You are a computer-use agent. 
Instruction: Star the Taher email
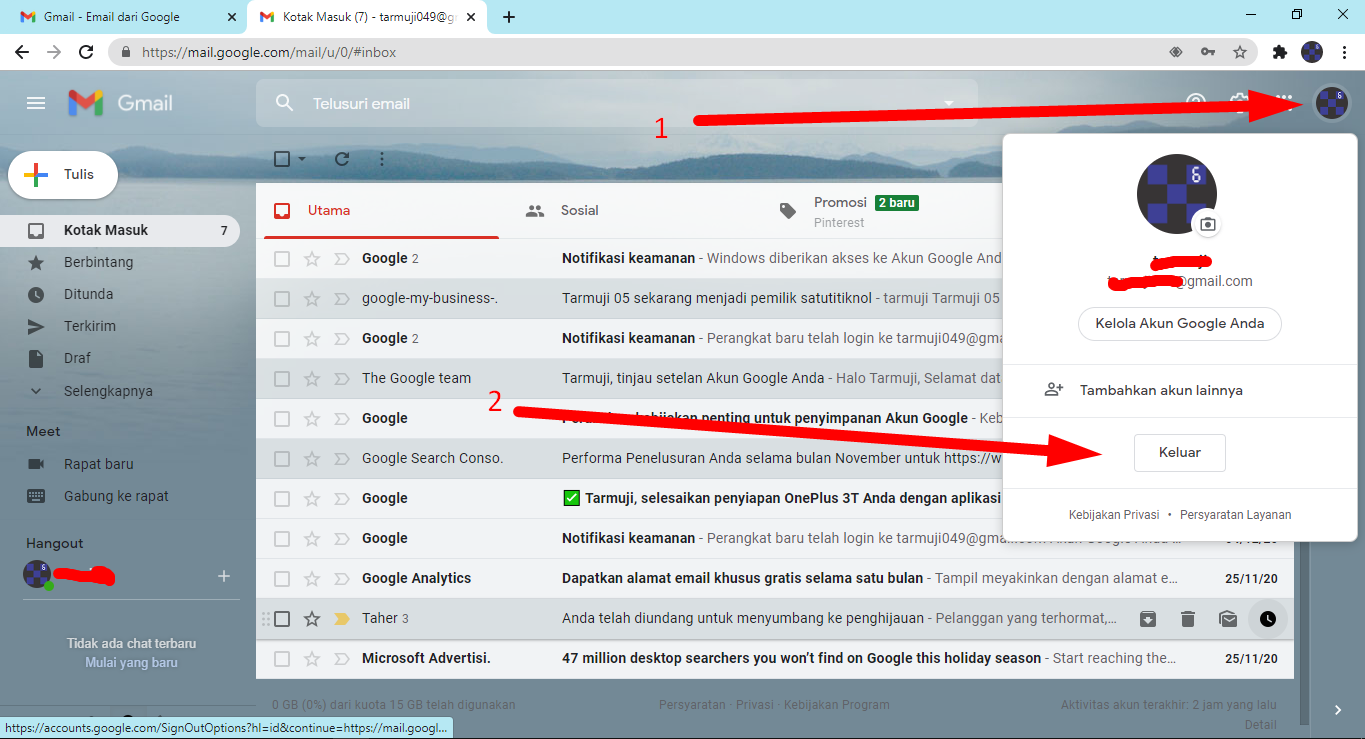312,619
